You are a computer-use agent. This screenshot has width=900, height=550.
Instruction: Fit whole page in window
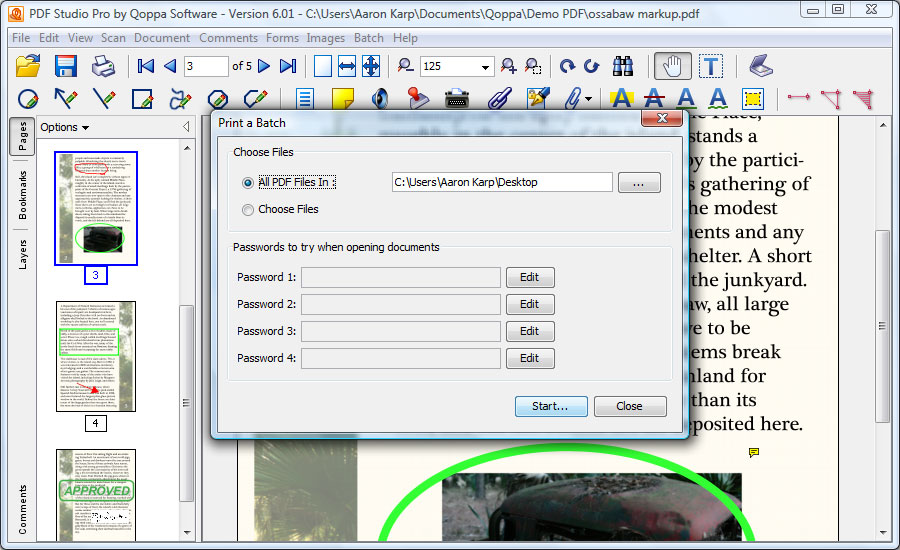[371, 66]
